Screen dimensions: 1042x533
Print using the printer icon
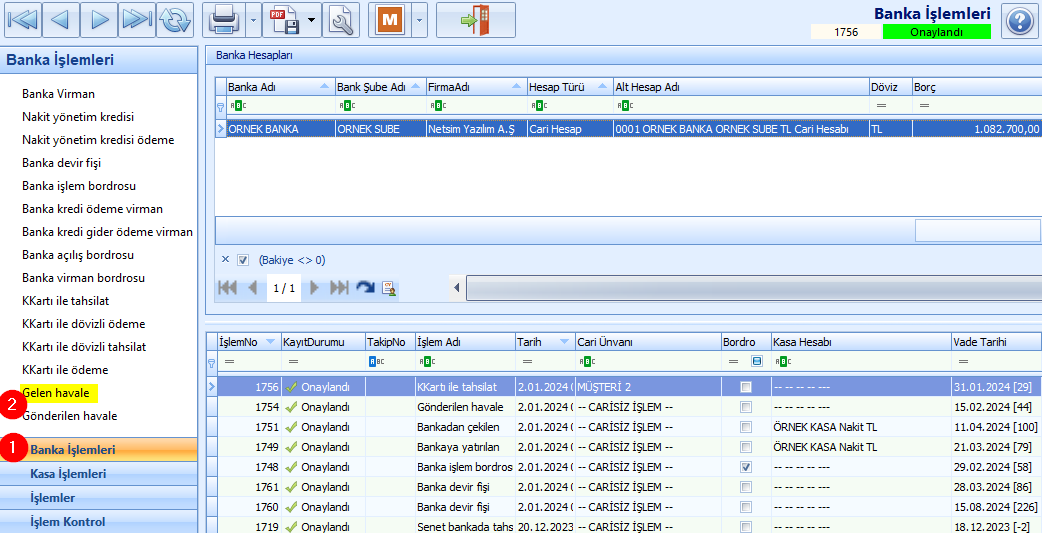(x=224, y=20)
